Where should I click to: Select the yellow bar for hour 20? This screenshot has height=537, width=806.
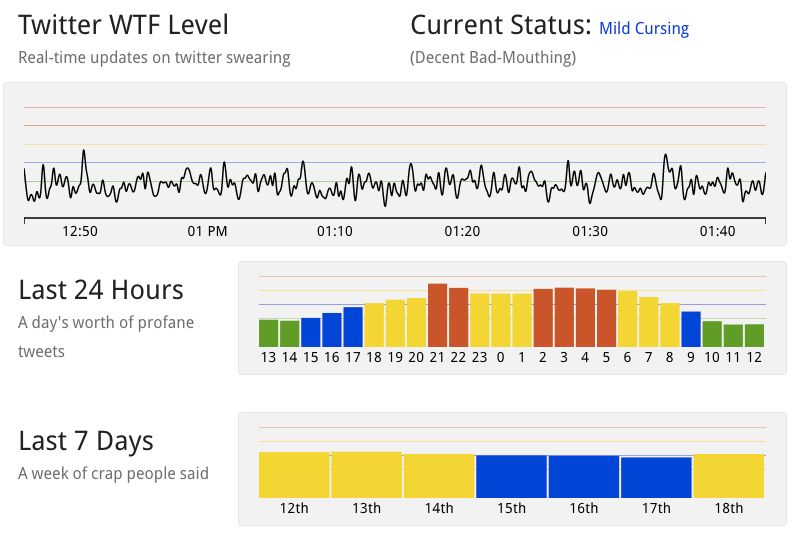coord(416,322)
